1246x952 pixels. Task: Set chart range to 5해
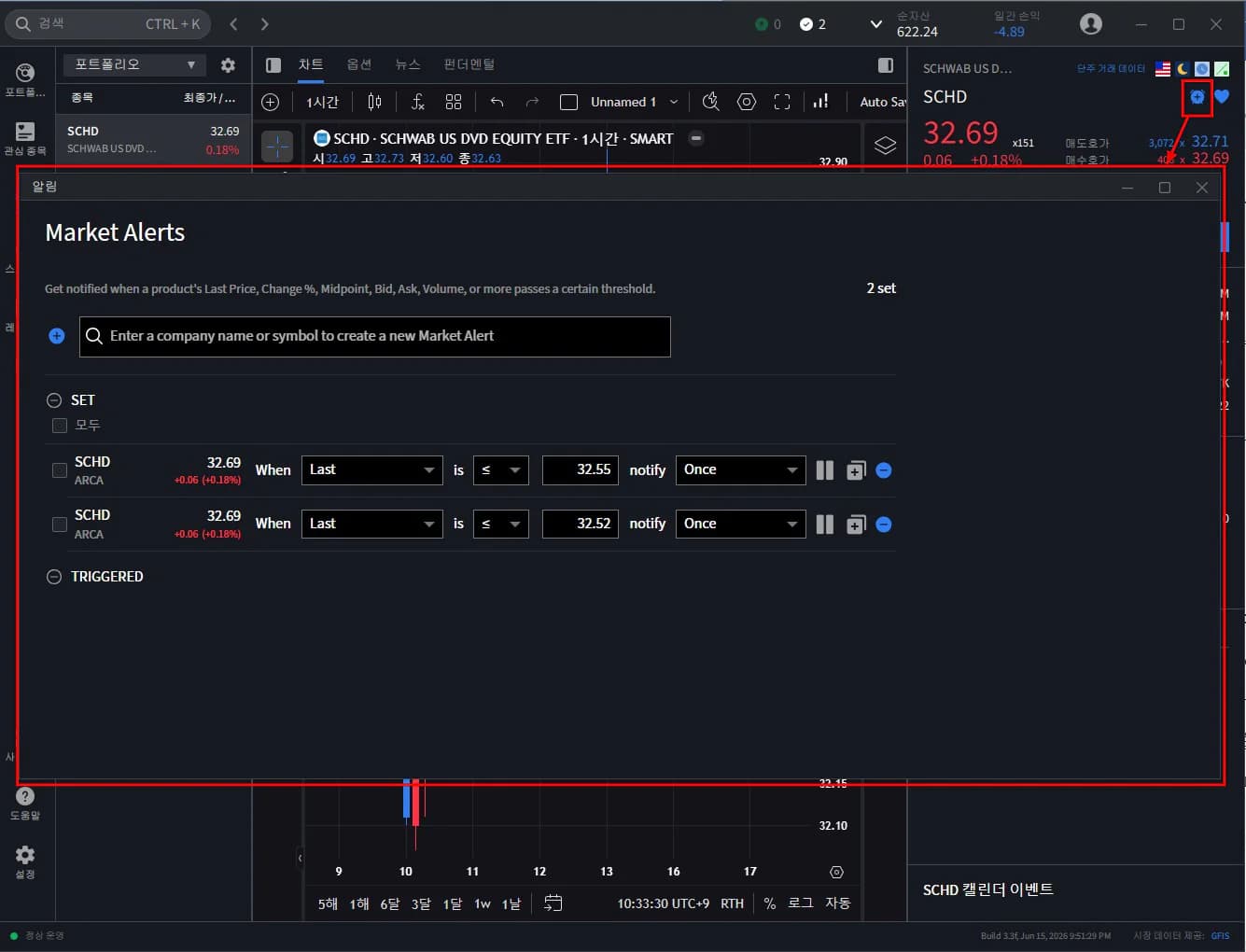click(328, 903)
